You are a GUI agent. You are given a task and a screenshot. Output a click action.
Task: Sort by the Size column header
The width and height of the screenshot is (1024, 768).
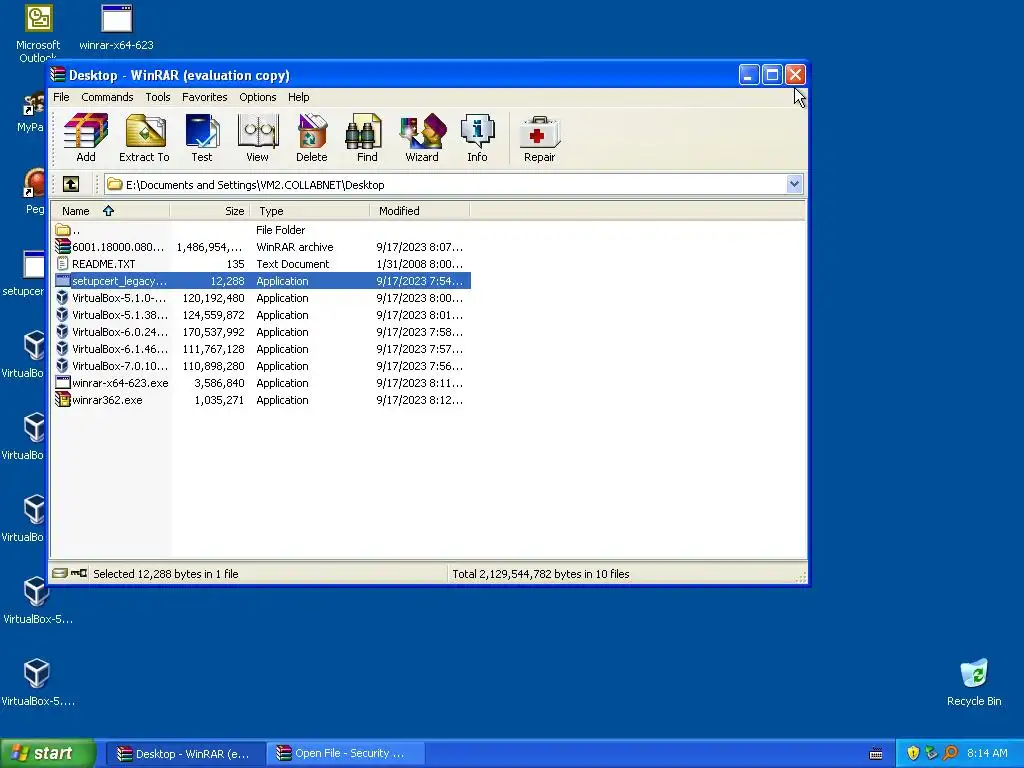[210, 210]
